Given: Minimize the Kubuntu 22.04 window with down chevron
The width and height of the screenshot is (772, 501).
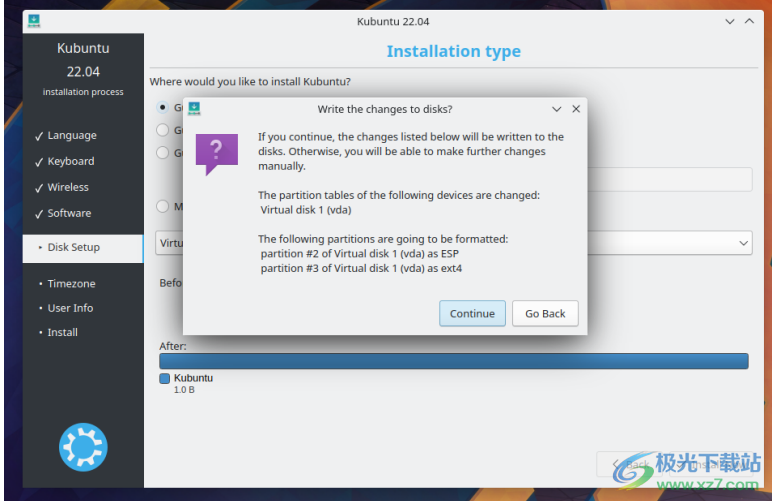Looking at the screenshot, I should [730, 21].
